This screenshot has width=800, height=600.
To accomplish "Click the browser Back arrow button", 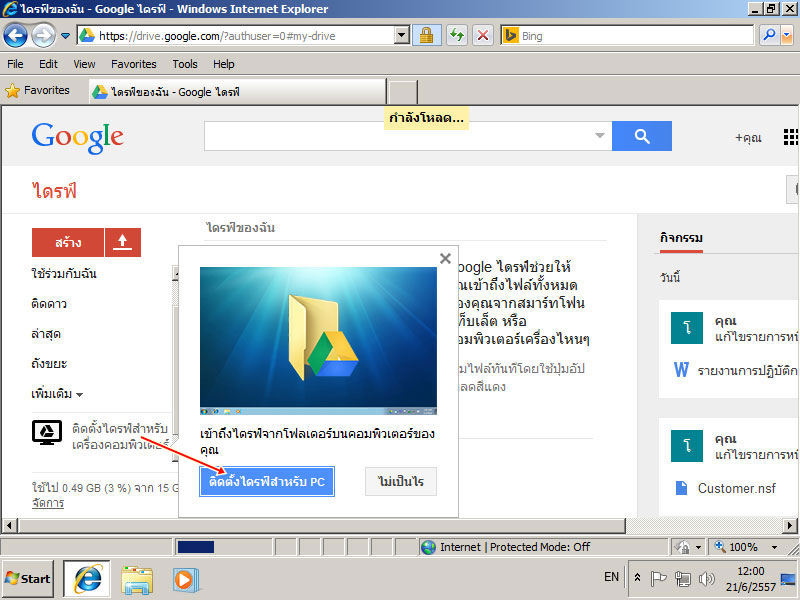I will 15,36.
